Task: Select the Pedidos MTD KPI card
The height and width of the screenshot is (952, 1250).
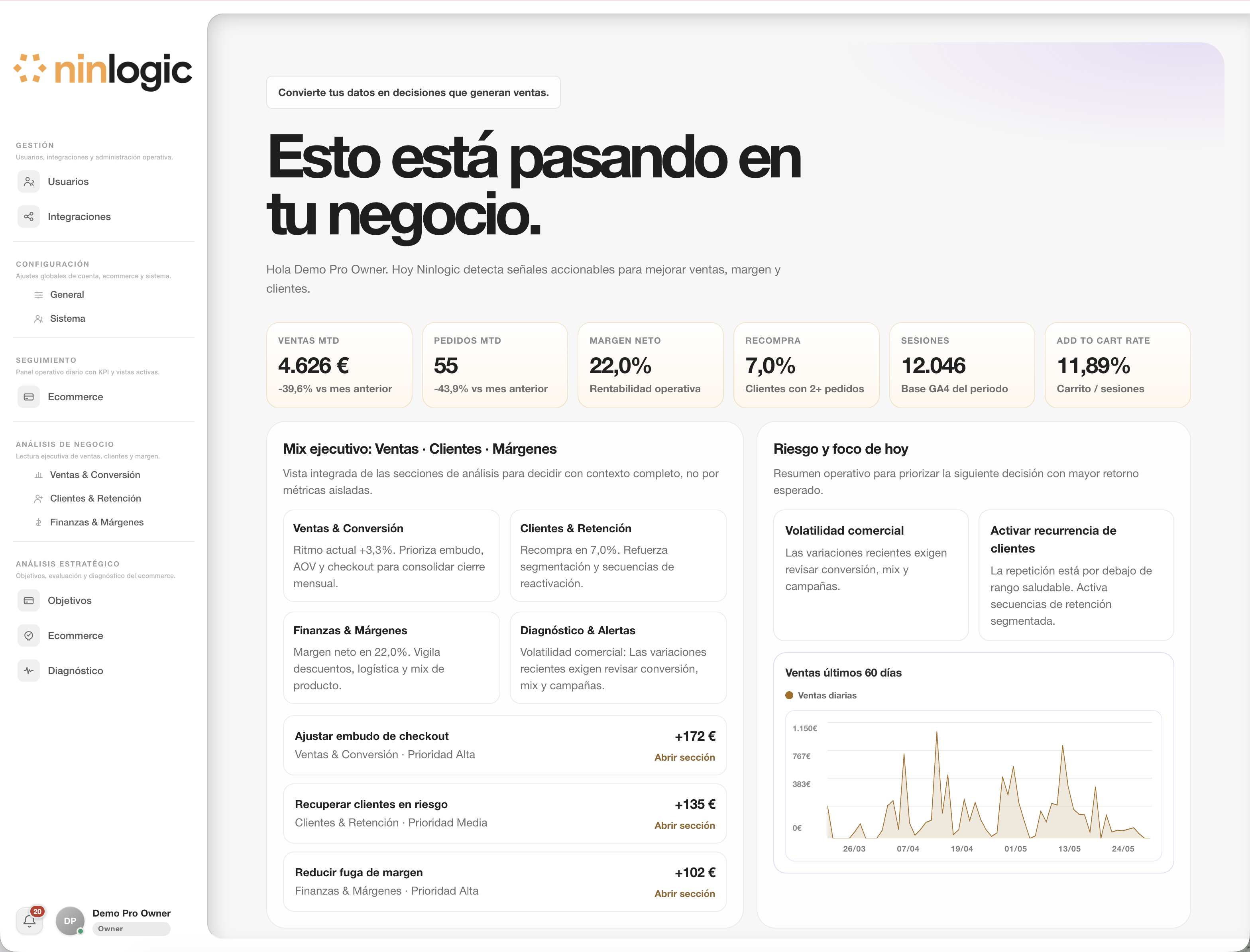Action: 495,366
